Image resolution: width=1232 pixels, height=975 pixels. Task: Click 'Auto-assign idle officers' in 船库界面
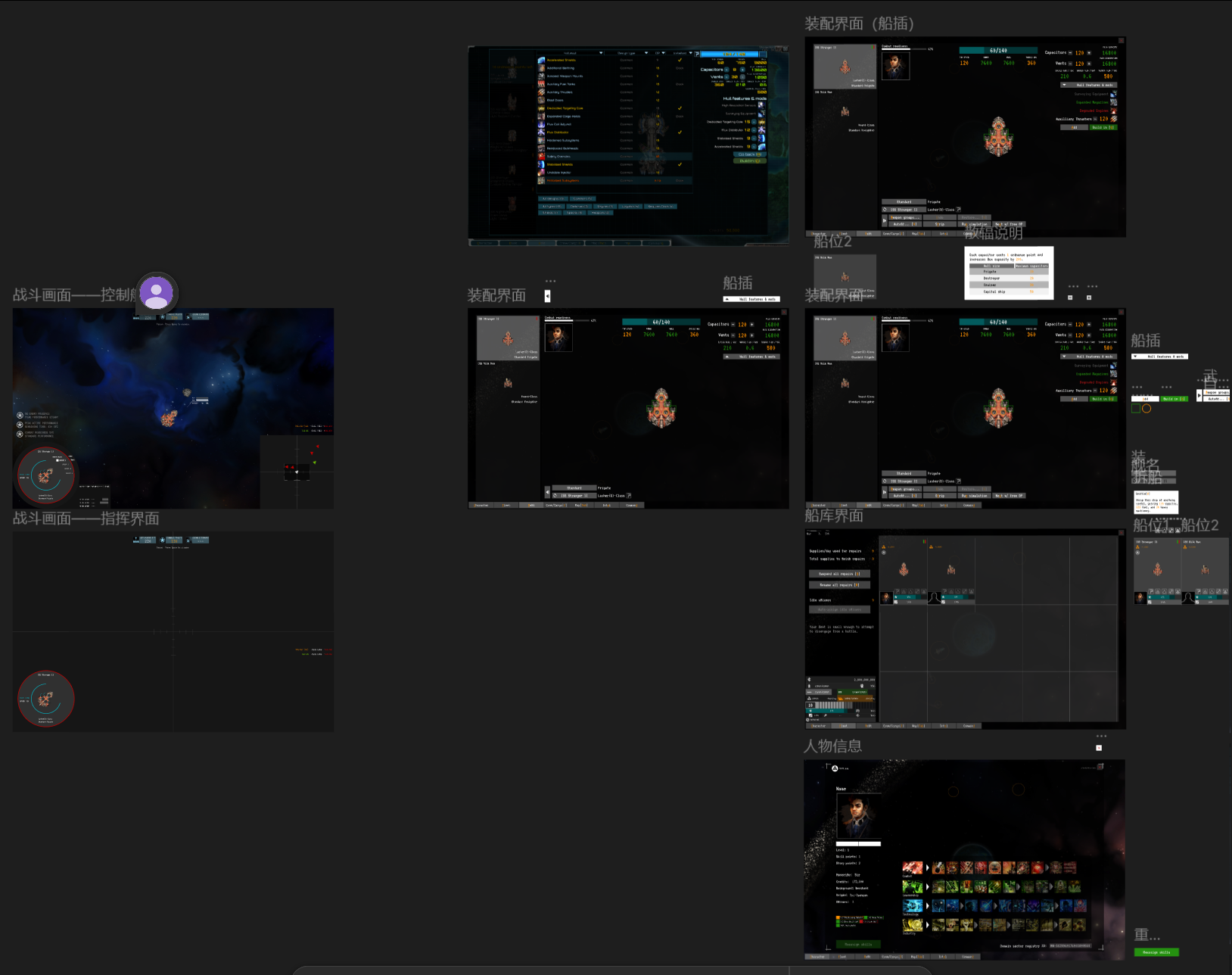point(840,609)
